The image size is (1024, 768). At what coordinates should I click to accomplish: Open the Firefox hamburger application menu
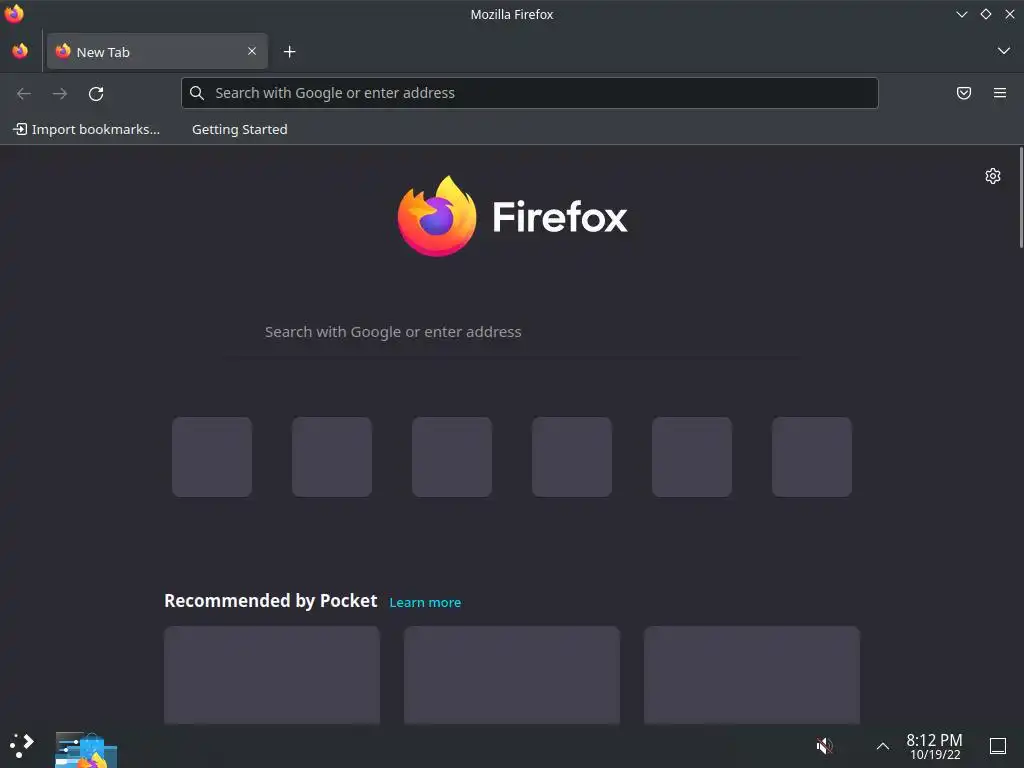[1000, 93]
